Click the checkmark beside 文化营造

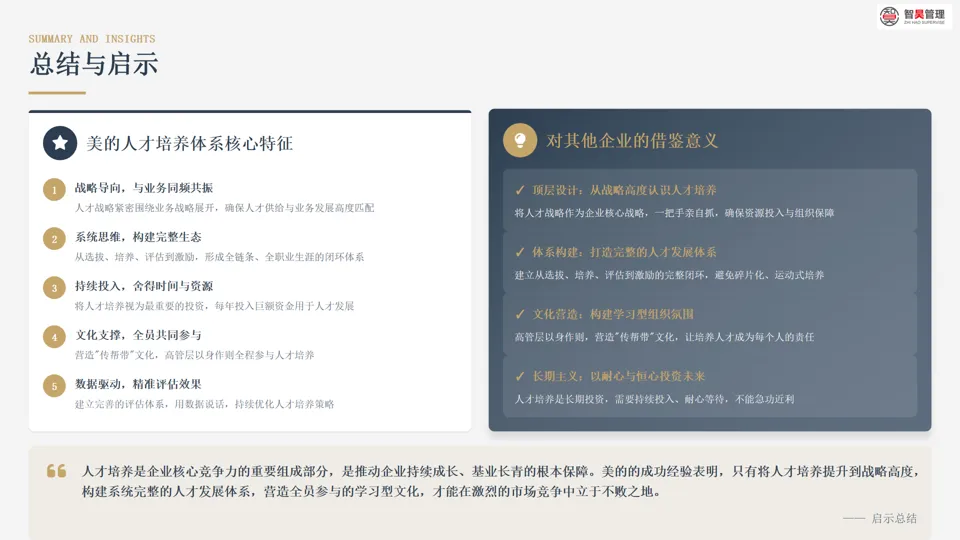click(x=520, y=314)
